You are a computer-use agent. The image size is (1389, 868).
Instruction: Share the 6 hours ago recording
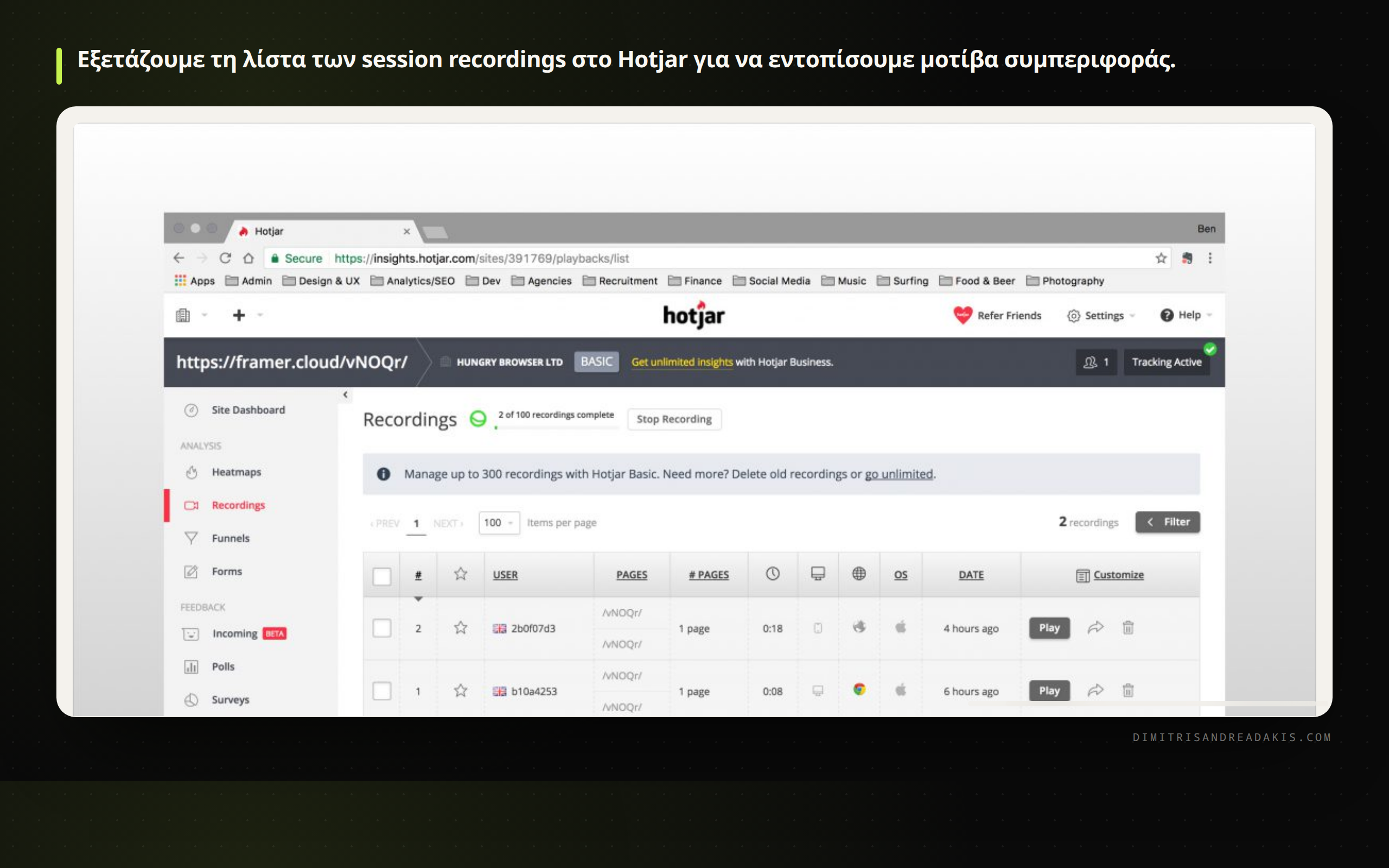1095,691
